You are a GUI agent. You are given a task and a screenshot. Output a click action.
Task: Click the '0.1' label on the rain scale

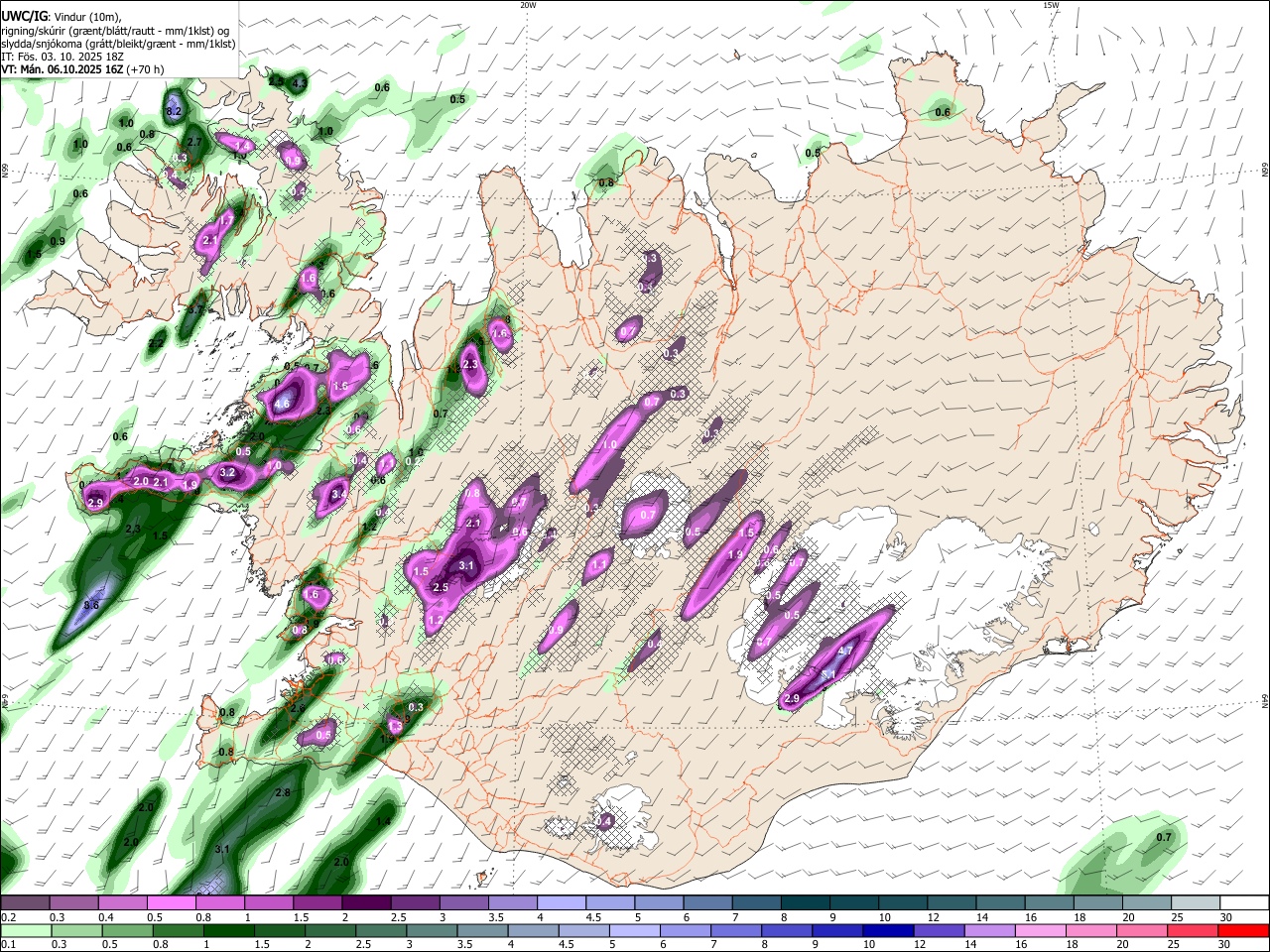tap(9, 944)
